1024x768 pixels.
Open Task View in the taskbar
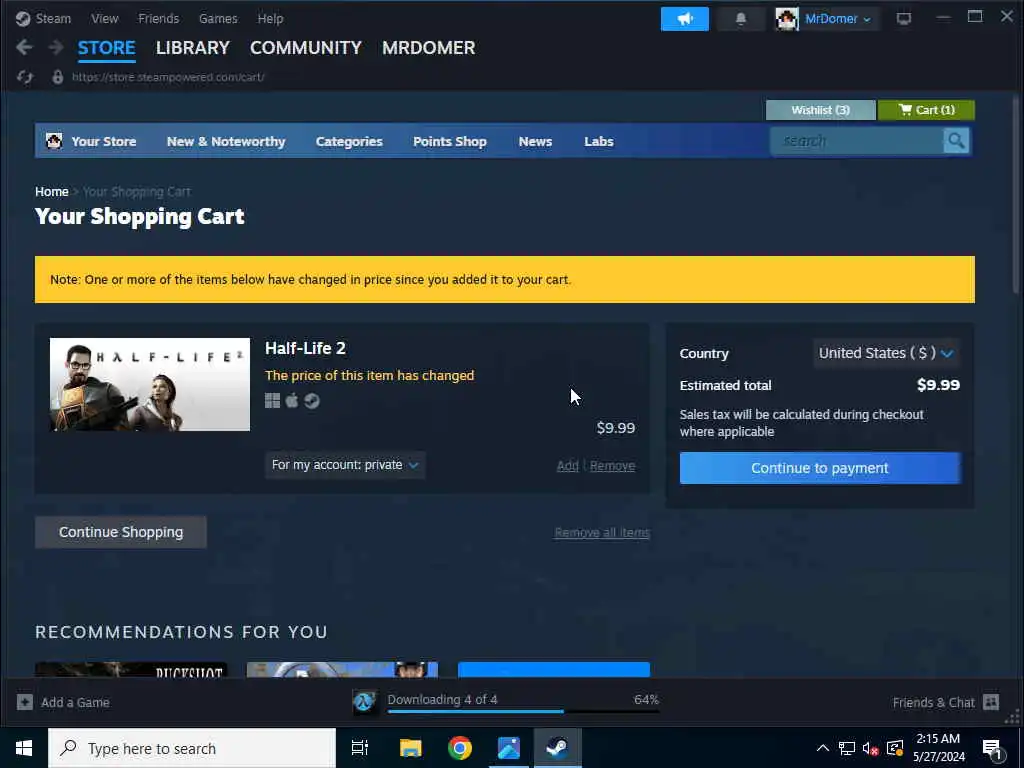click(360, 748)
